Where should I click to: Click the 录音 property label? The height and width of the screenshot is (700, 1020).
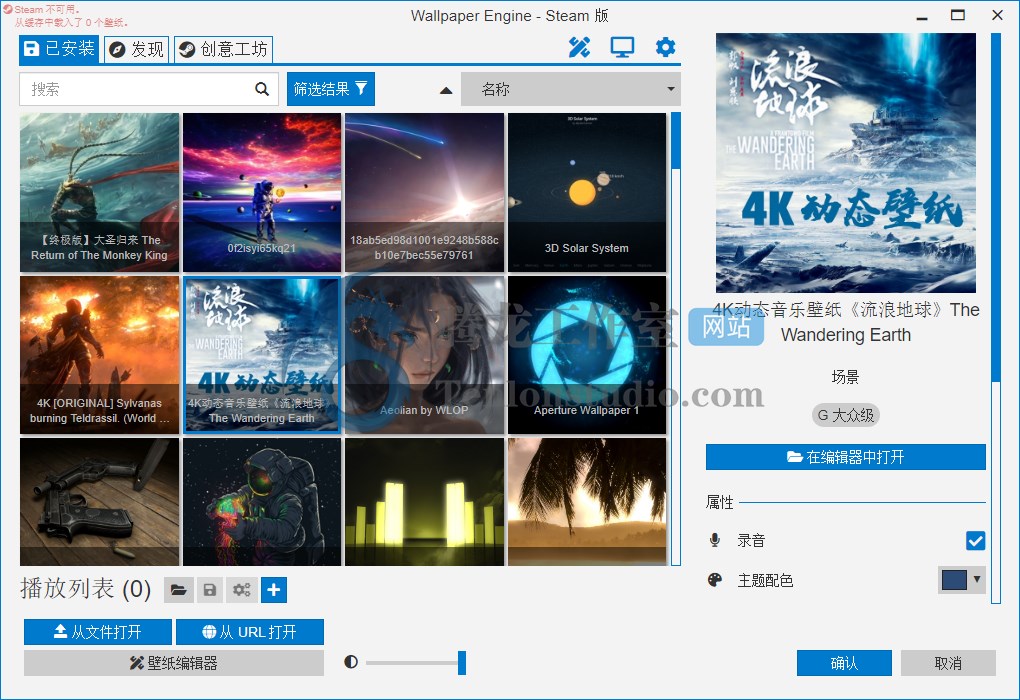pyautogui.click(x=751, y=541)
